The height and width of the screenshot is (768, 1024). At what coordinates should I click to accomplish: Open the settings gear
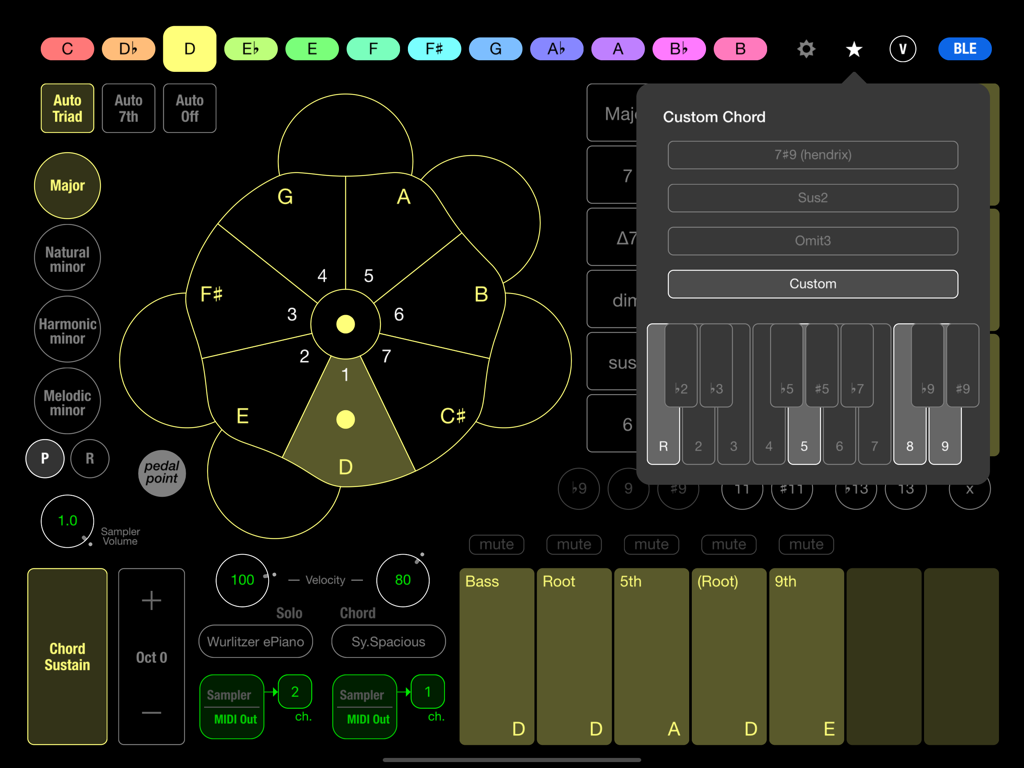tap(806, 48)
